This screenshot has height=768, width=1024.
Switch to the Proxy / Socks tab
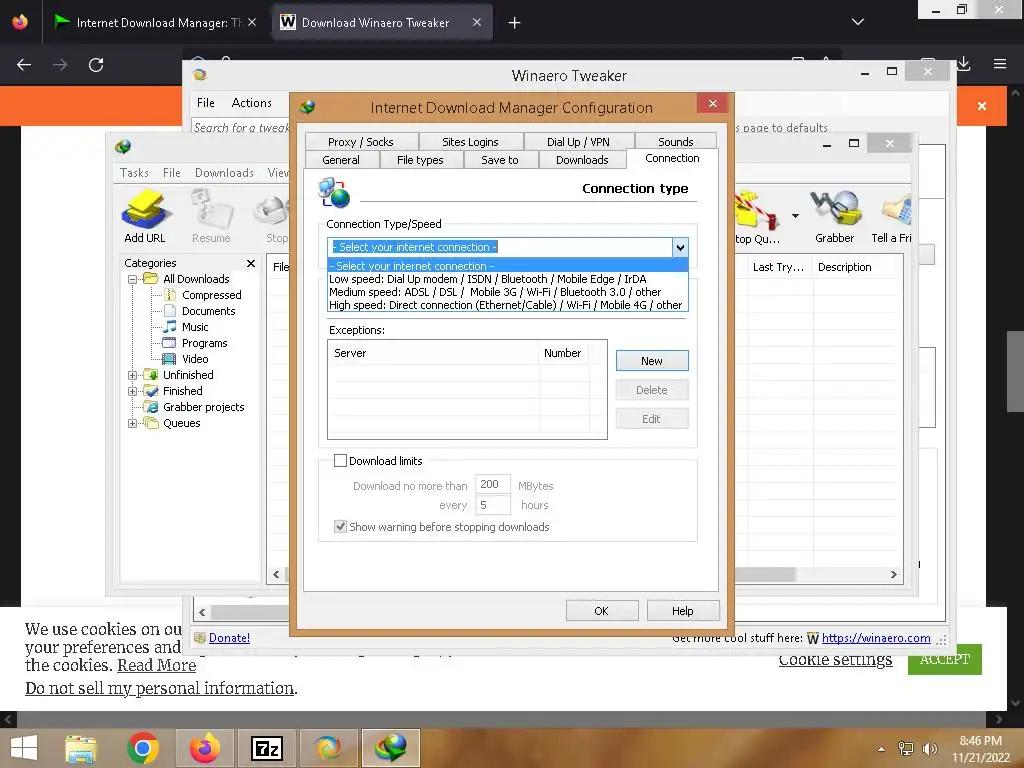click(360, 142)
